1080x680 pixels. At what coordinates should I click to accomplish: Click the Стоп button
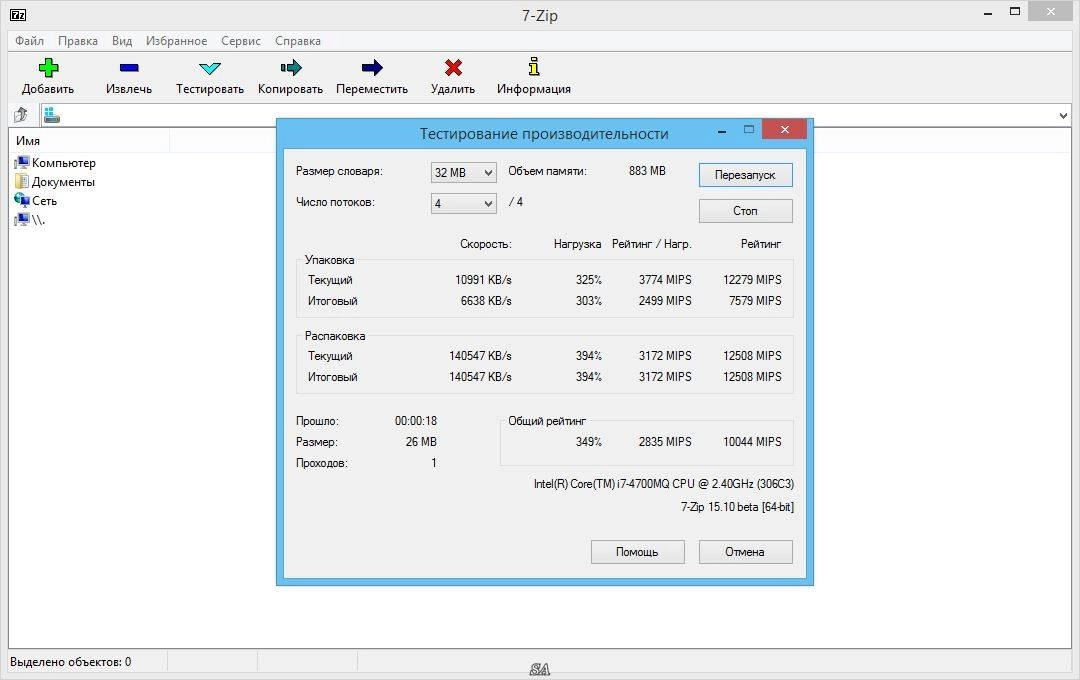(745, 211)
